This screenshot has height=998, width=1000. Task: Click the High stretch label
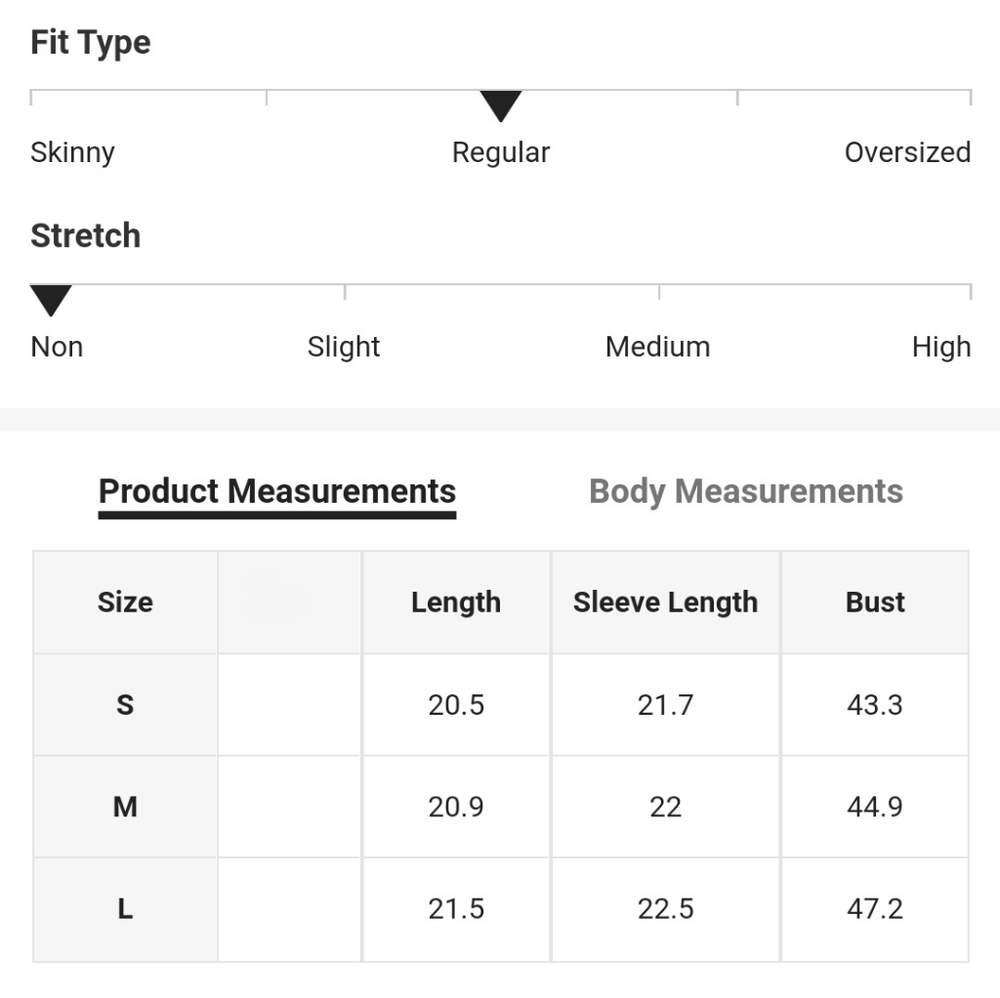[941, 348]
